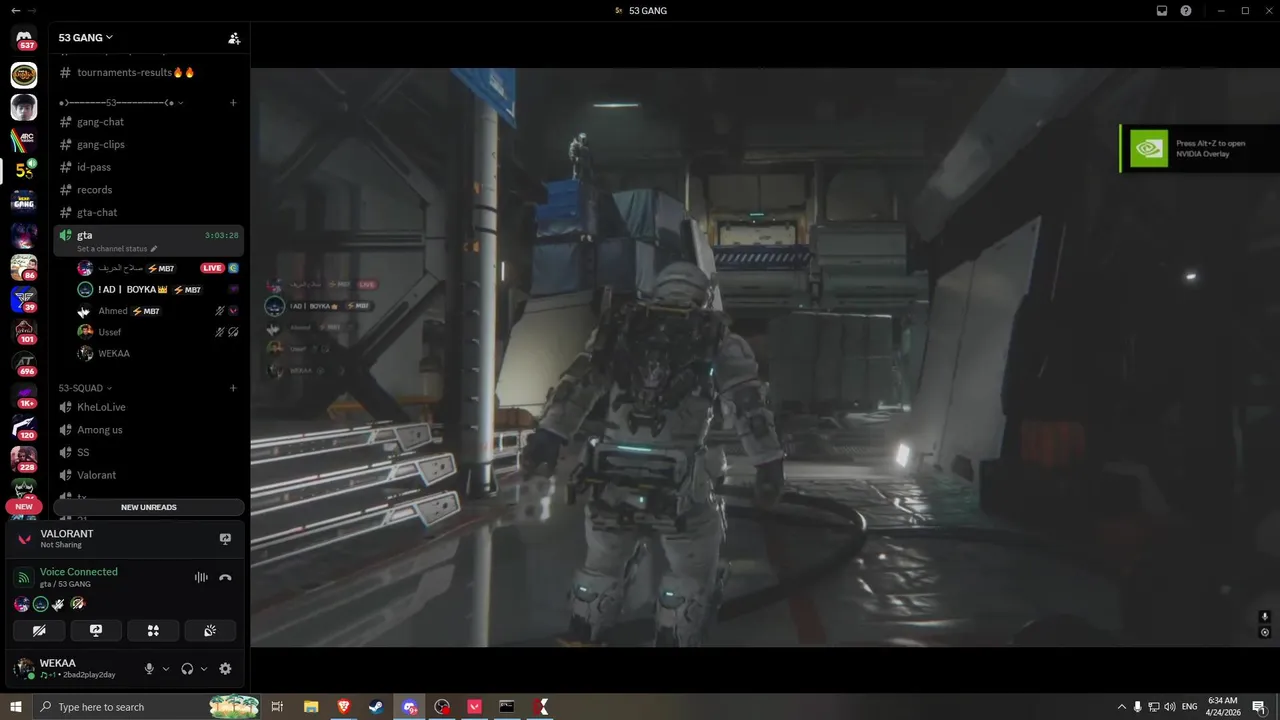The width and height of the screenshot is (1280, 720).
Task: Open the gta-chat channel
Action: point(148,212)
